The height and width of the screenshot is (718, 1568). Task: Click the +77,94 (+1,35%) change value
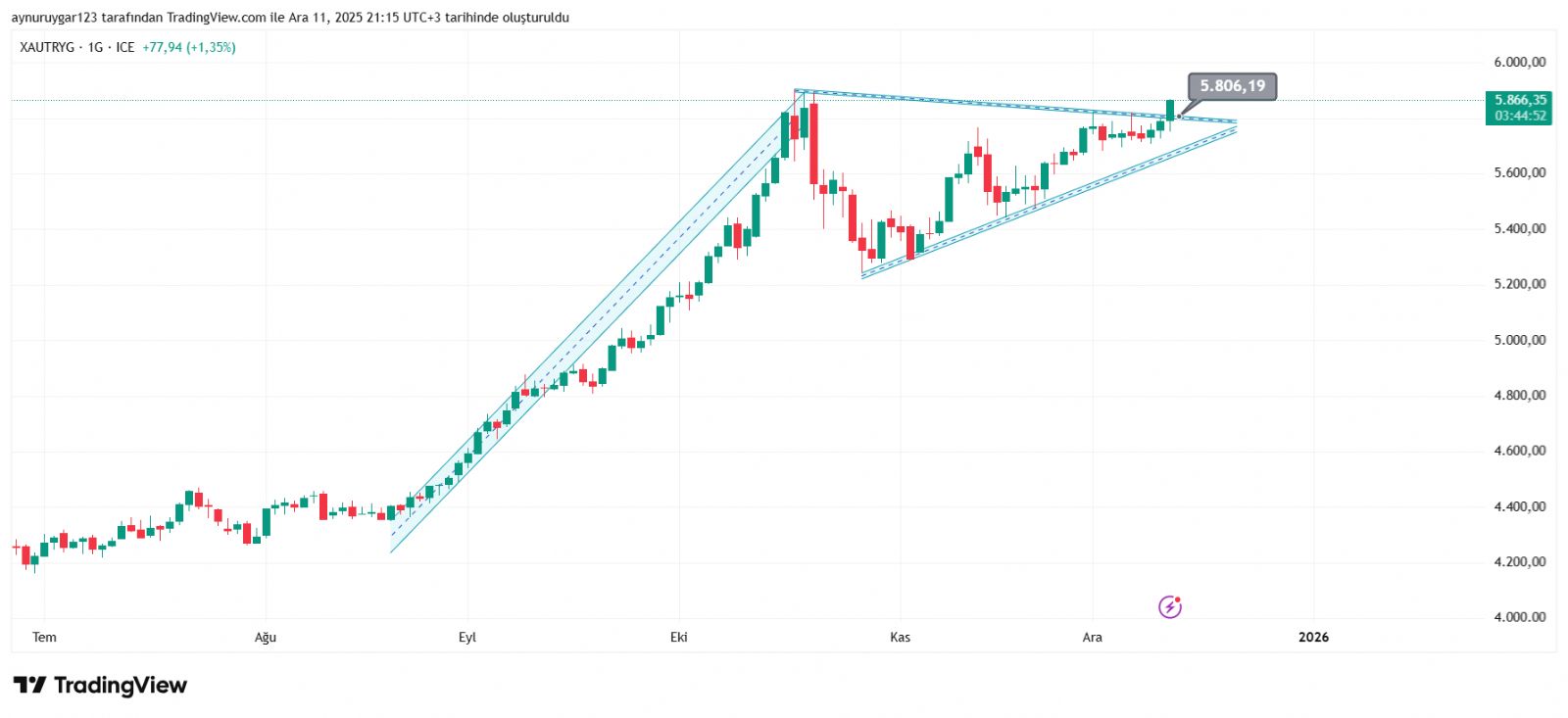point(189,47)
